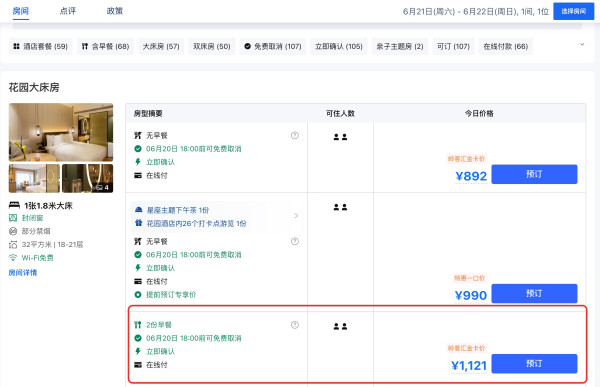This screenshot has height=387, width=600.
Task: Click the 提前预订专享价 text
Action: (x=171, y=294)
